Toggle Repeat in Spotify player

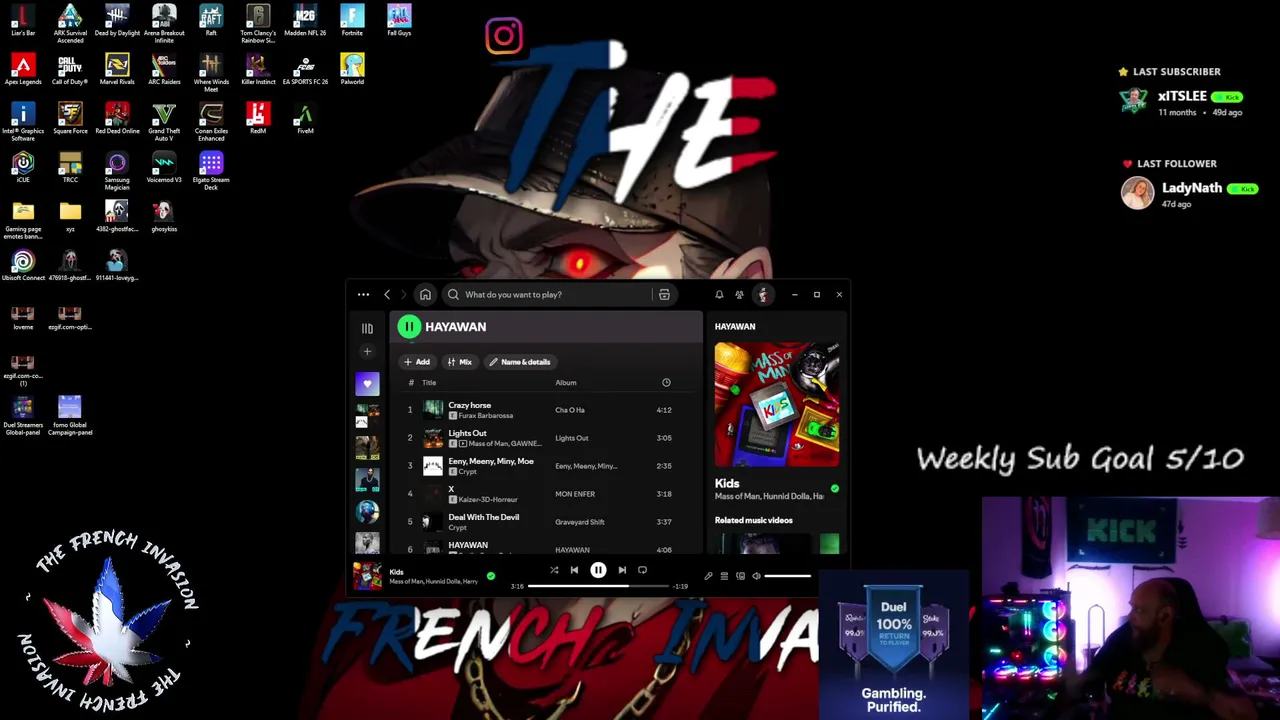pos(642,570)
